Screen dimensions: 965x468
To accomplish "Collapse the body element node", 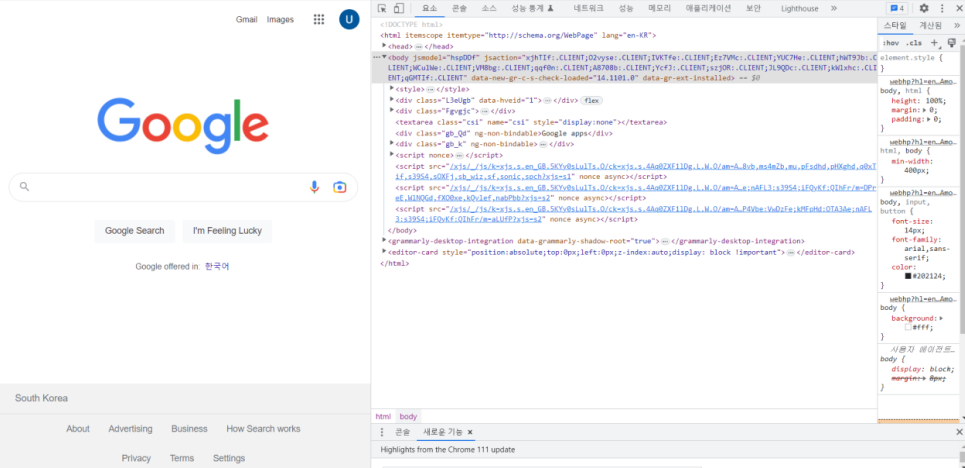I will 384,57.
